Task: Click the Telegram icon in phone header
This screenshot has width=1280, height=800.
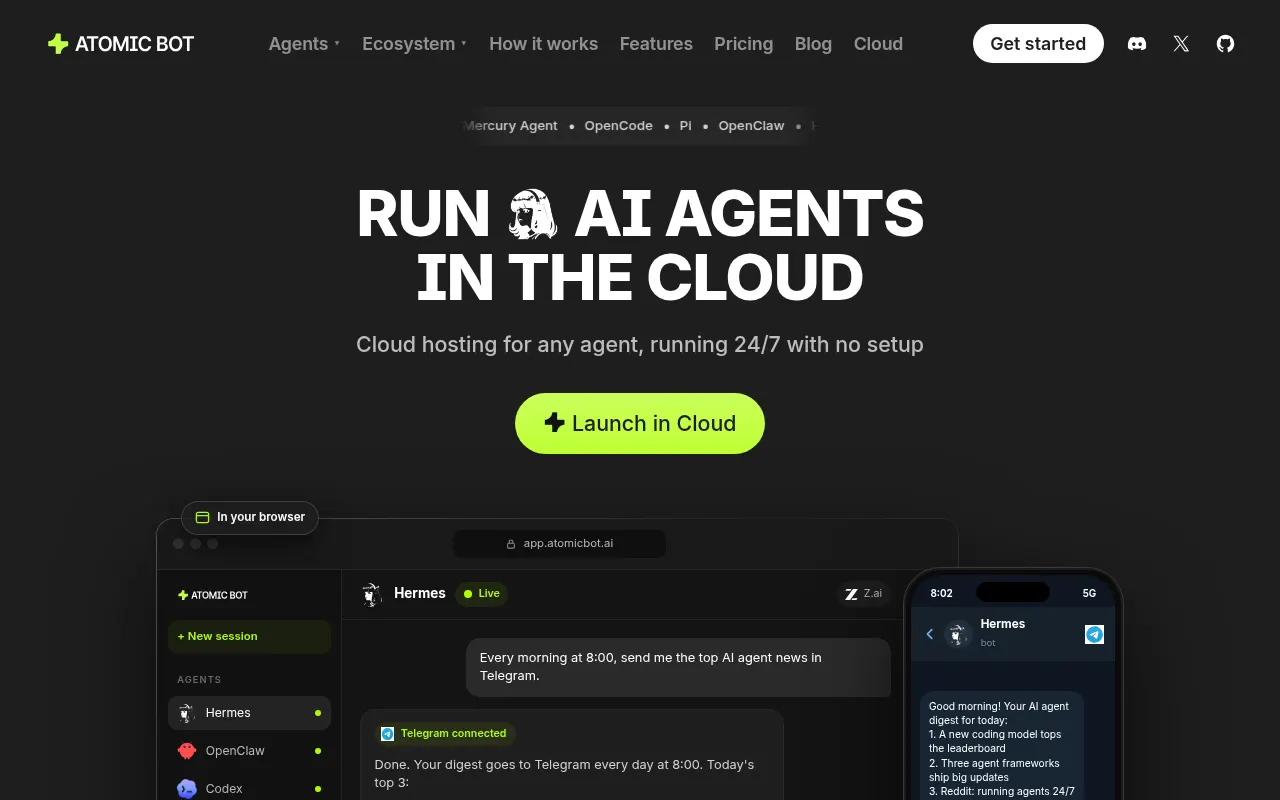Action: point(1094,634)
